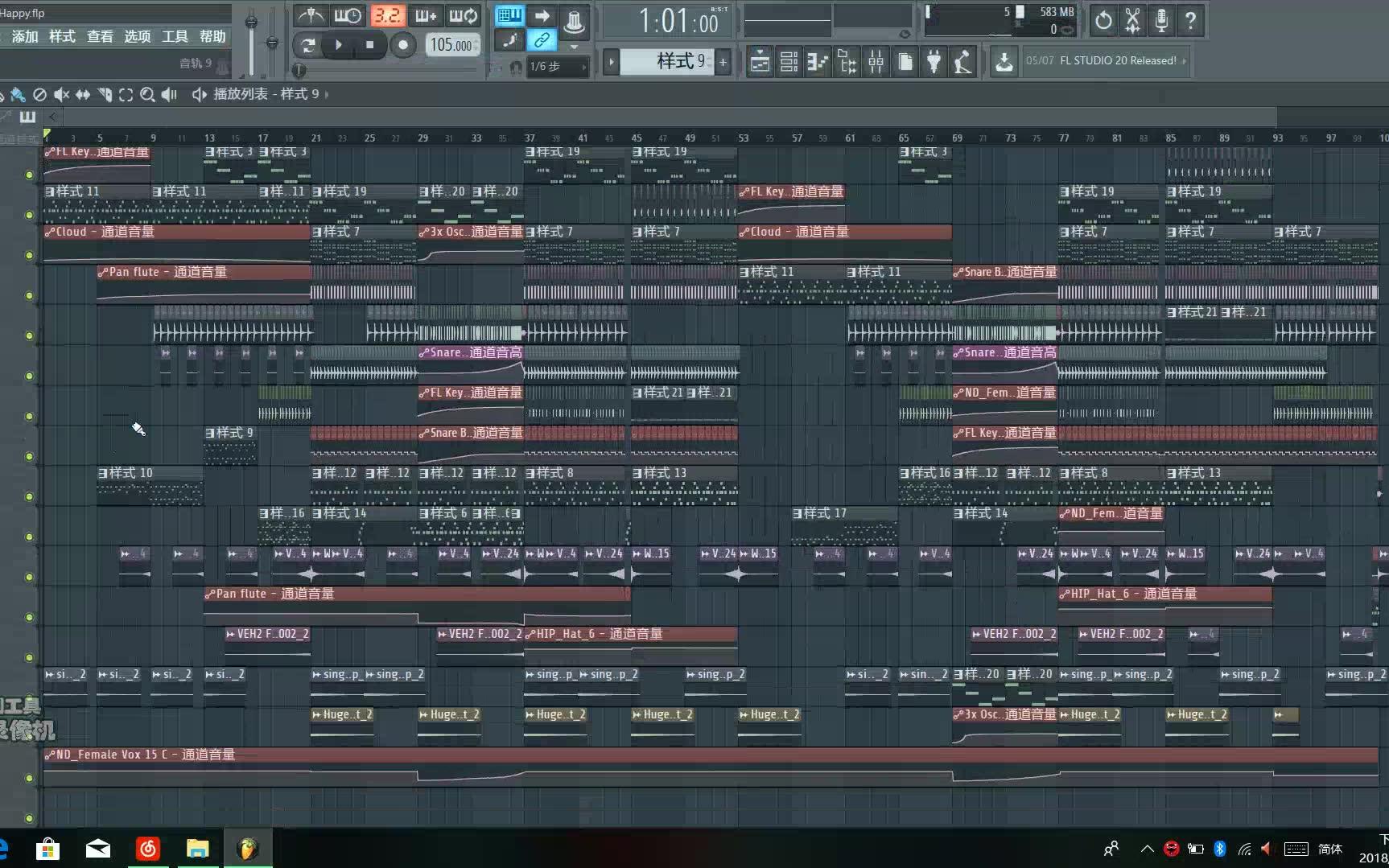Viewport: 1389px width, 868px height.
Task: Click the plus button next to 样式 9
Action: tap(723, 61)
